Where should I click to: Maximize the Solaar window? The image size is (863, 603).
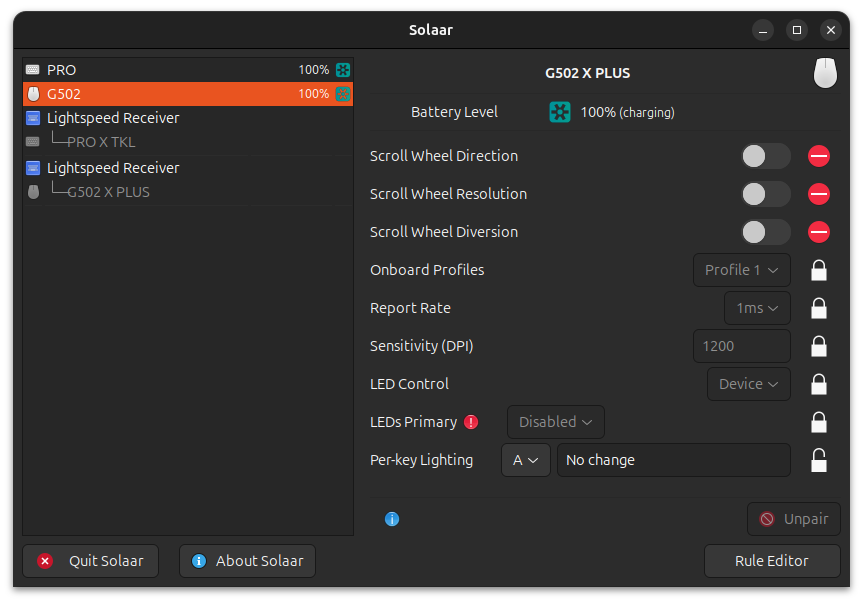click(x=796, y=30)
